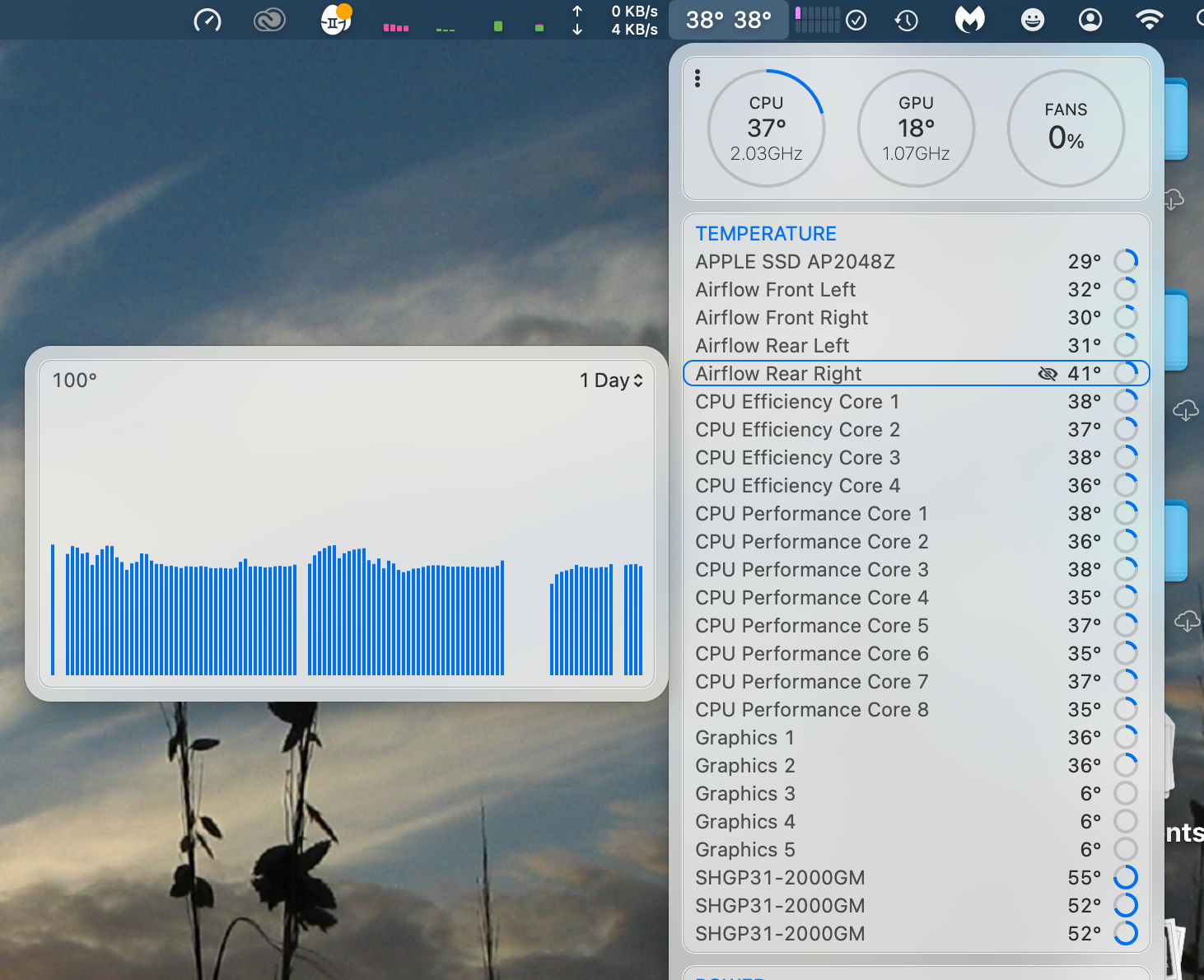The width and height of the screenshot is (1204, 980).
Task: Open Time Machine from the menu bar
Action: (x=907, y=20)
